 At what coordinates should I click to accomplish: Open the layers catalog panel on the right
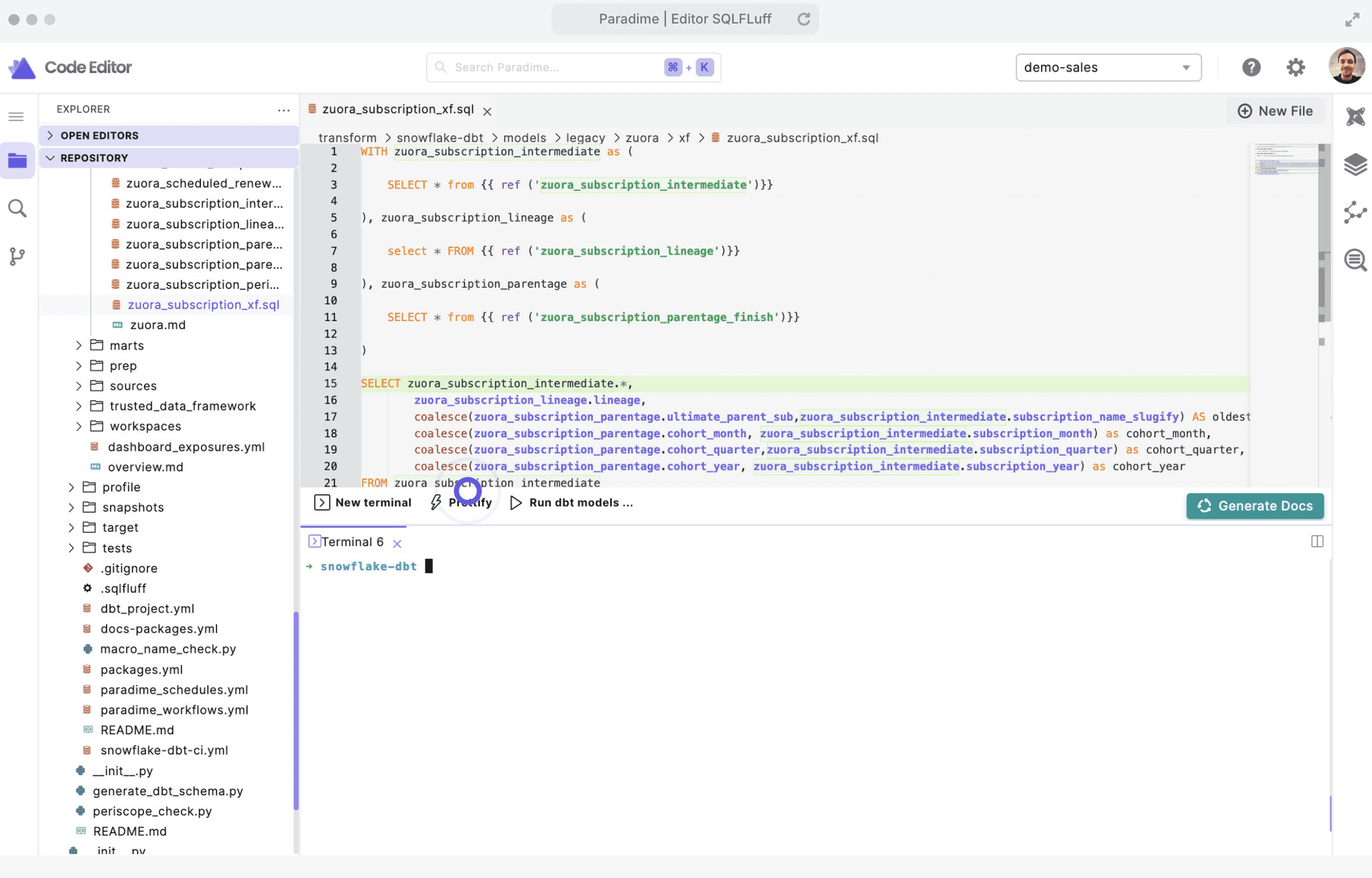coord(1356,164)
